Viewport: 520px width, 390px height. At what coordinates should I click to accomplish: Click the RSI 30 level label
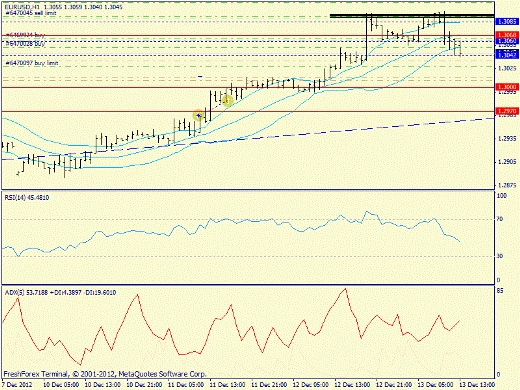click(500, 256)
